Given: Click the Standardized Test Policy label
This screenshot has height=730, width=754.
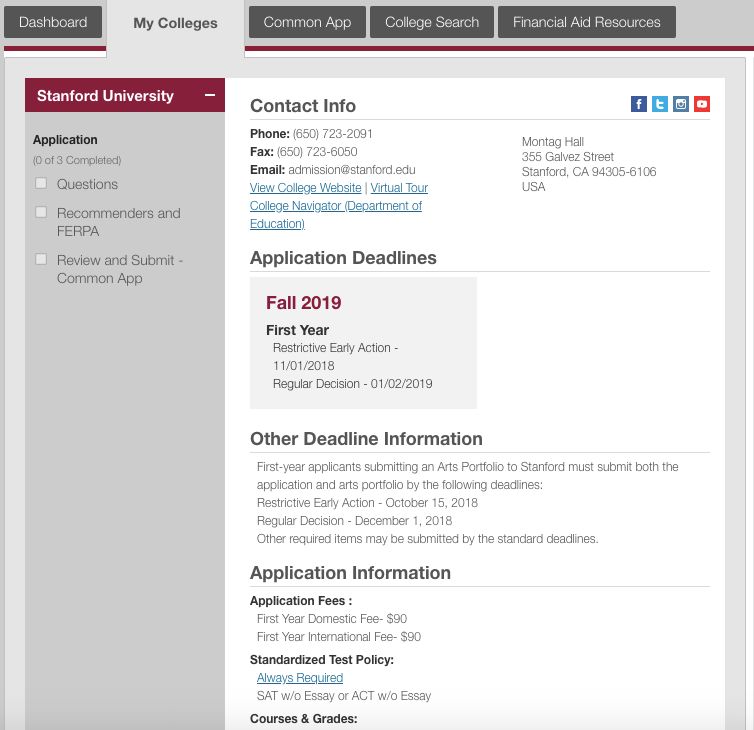Looking at the screenshot, I should click(x=322, y=660).
